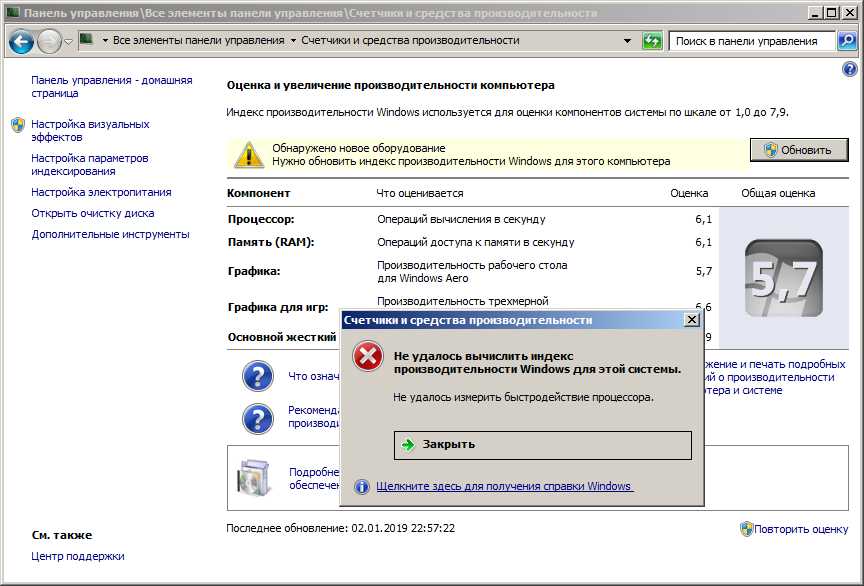
Task: Click shield icon beside 'Повторить оценку'
Action: (746, 529)
